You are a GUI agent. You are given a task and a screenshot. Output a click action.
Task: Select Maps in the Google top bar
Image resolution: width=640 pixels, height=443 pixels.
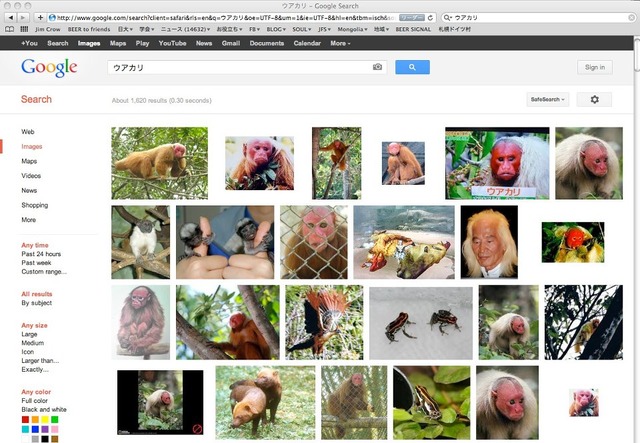(118, 43)
